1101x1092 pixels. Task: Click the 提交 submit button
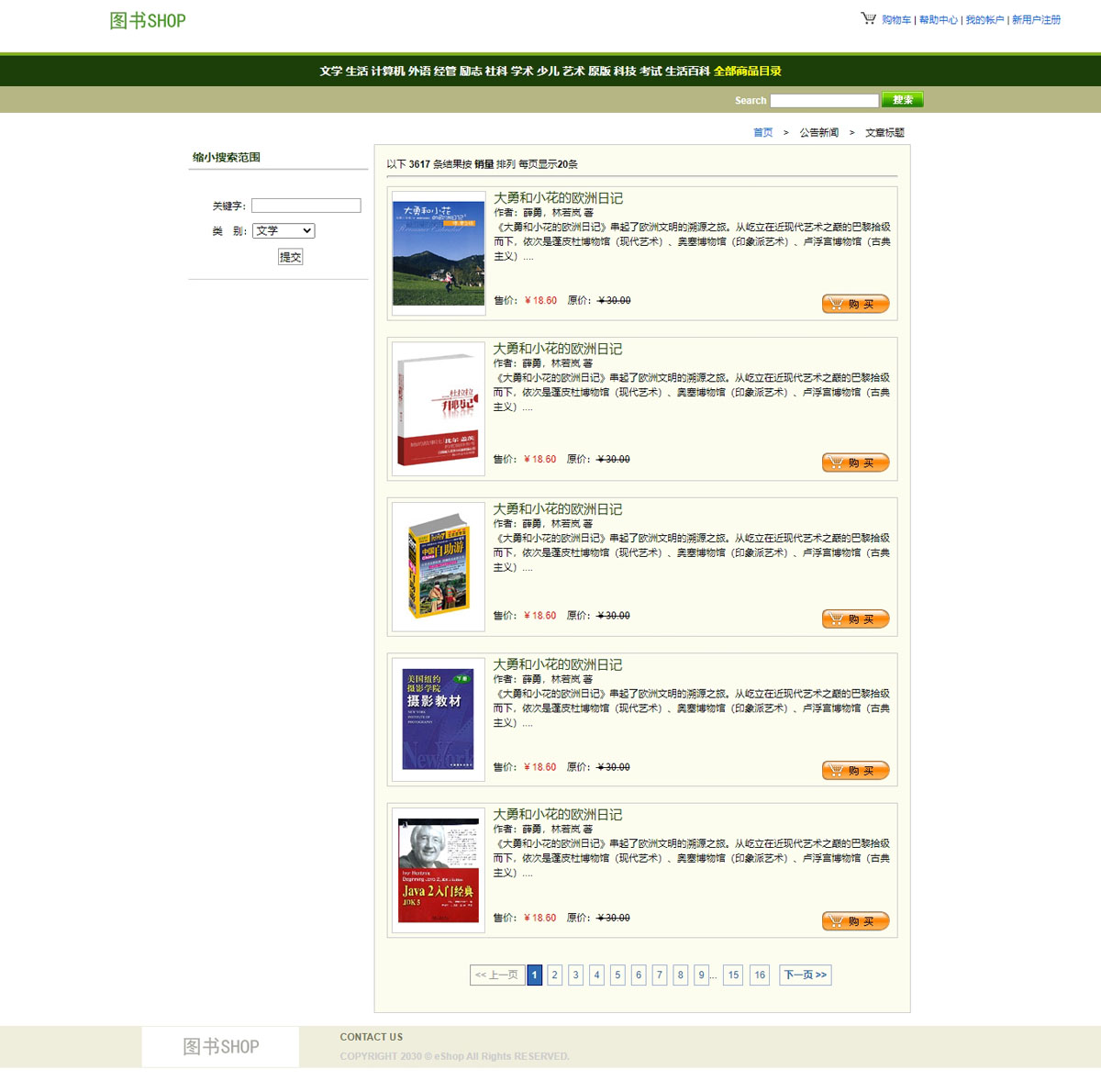(290, 258)
